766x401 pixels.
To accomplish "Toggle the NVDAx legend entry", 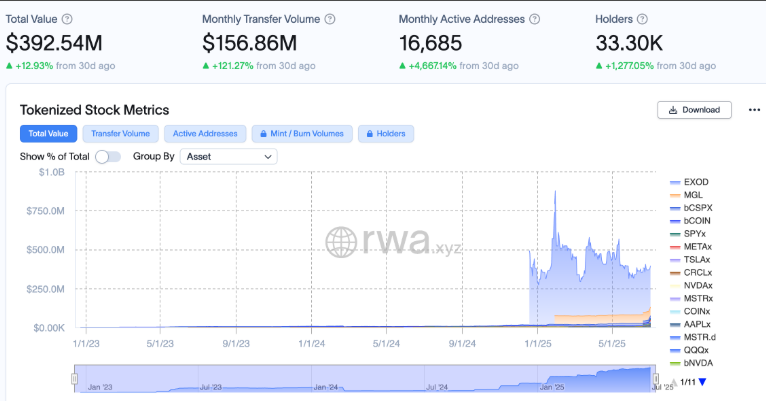I will pos(697,285).
